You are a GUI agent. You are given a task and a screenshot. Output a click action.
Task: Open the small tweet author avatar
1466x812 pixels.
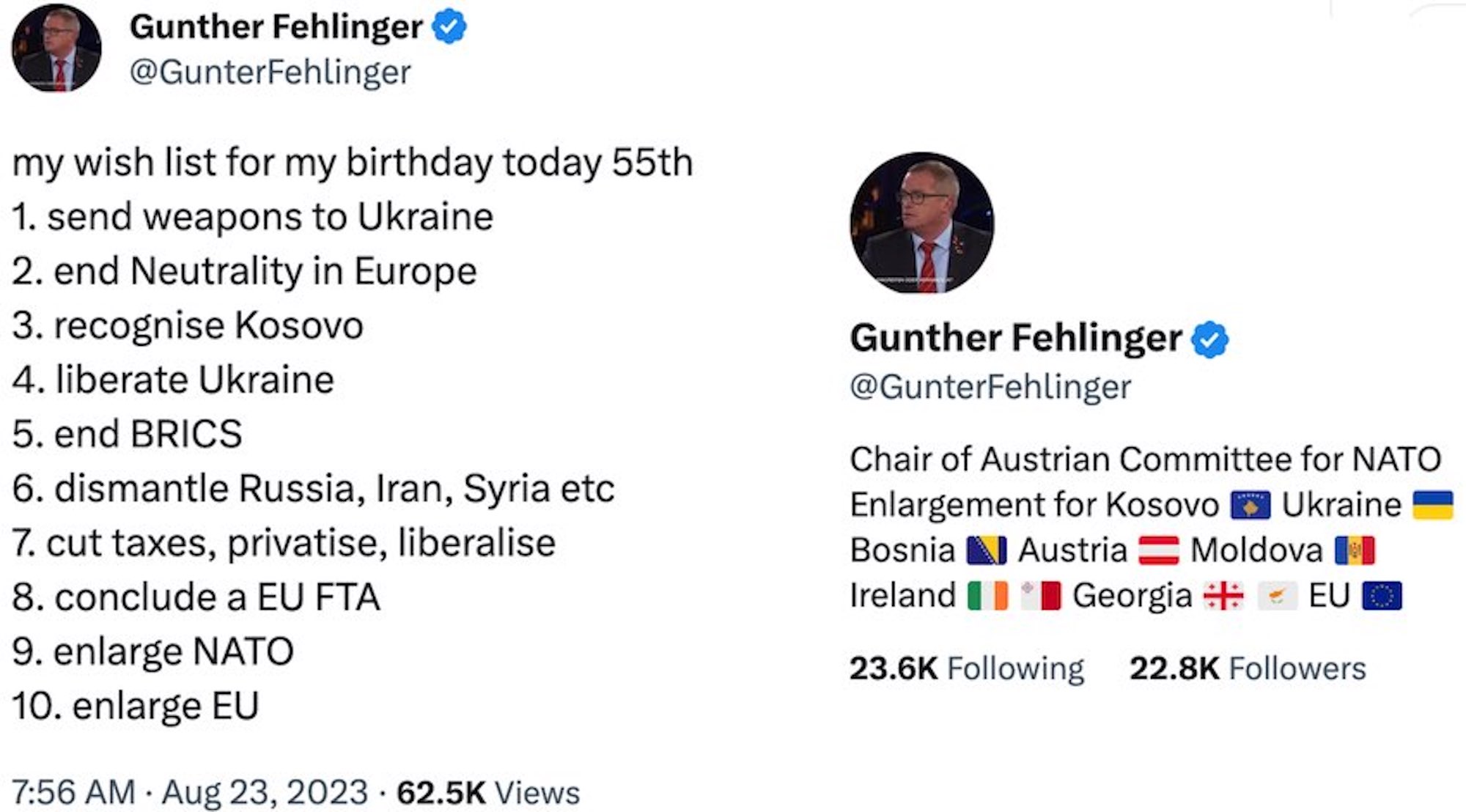(56, 48)
